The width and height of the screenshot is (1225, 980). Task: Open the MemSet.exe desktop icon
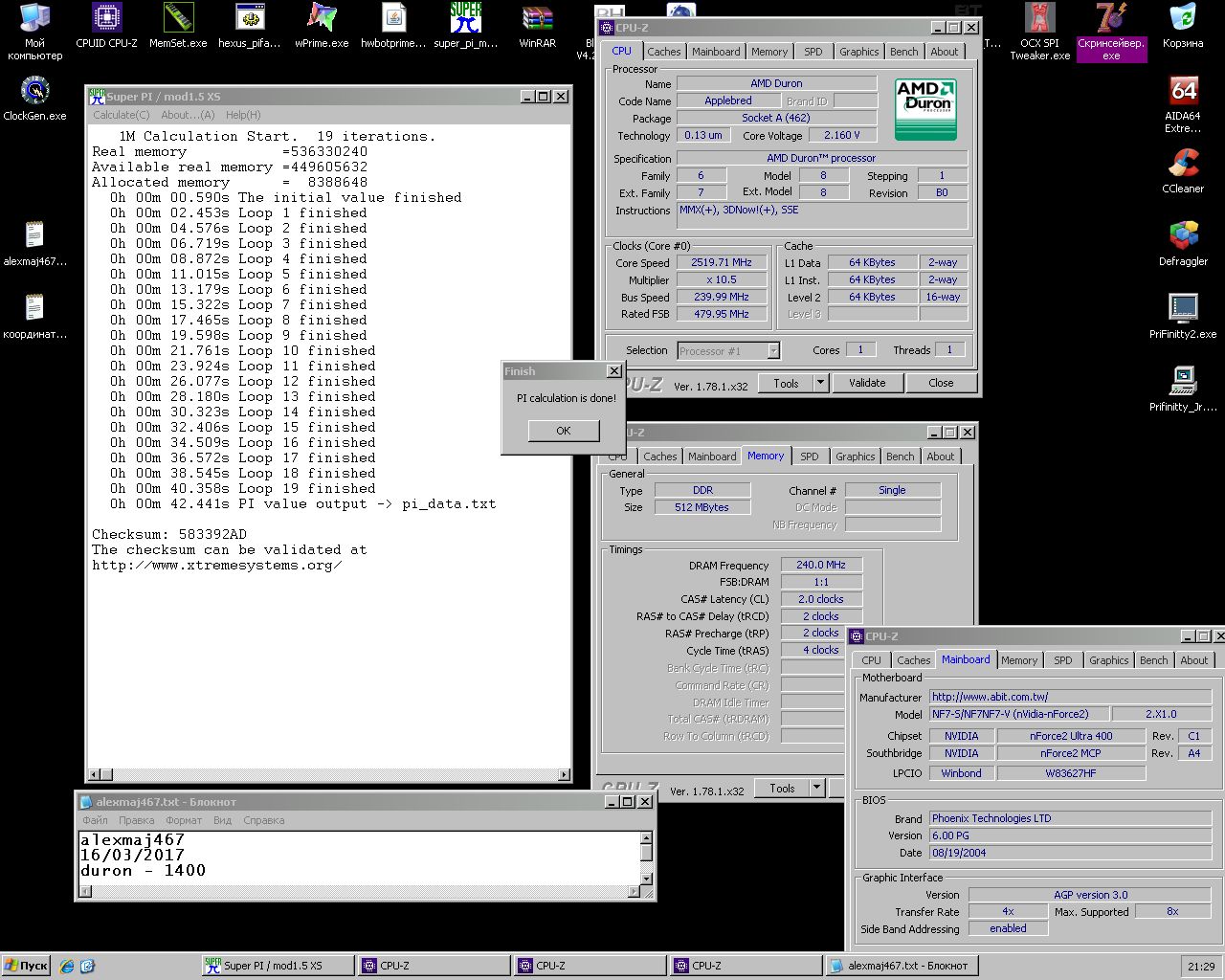[x=178, y=26]
